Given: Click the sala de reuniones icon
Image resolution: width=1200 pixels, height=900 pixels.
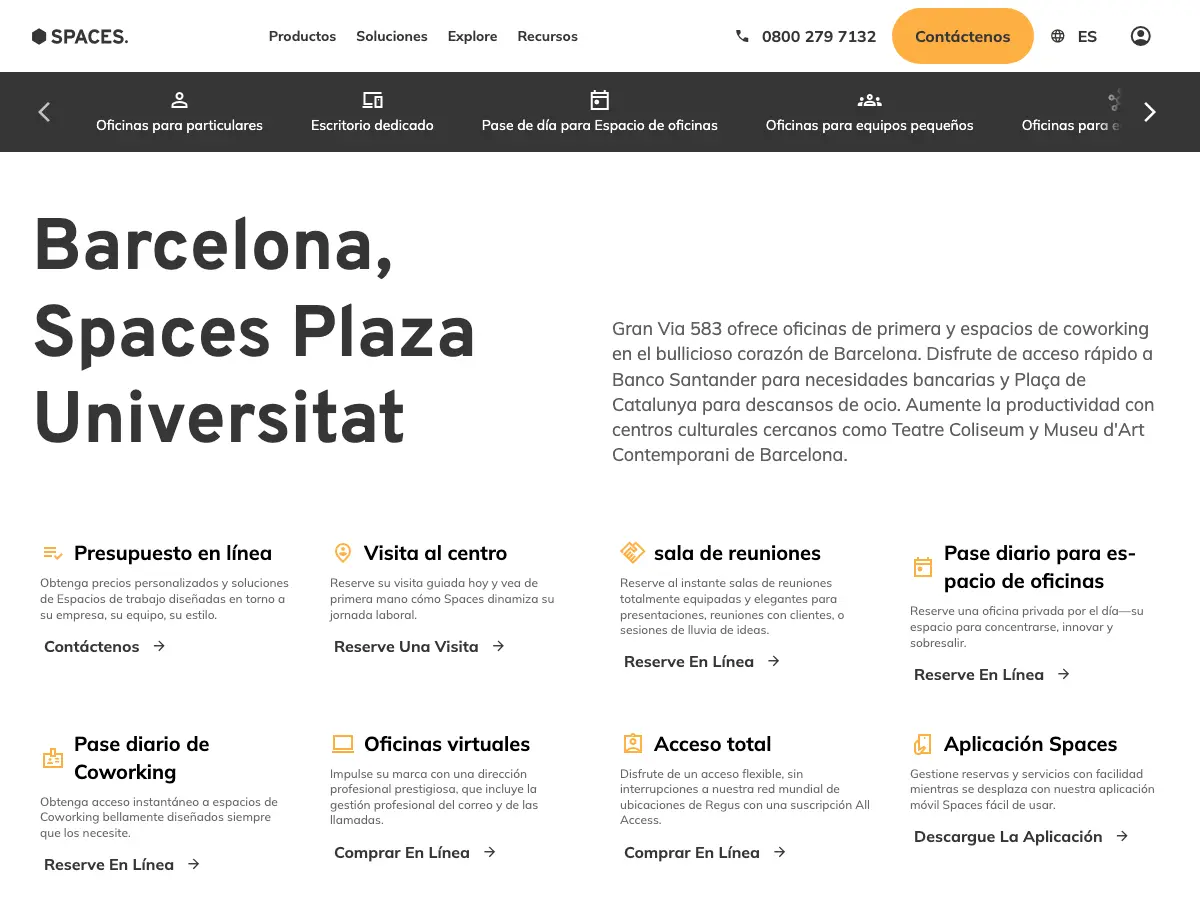Looking at the screenshot, I should 632,553.
